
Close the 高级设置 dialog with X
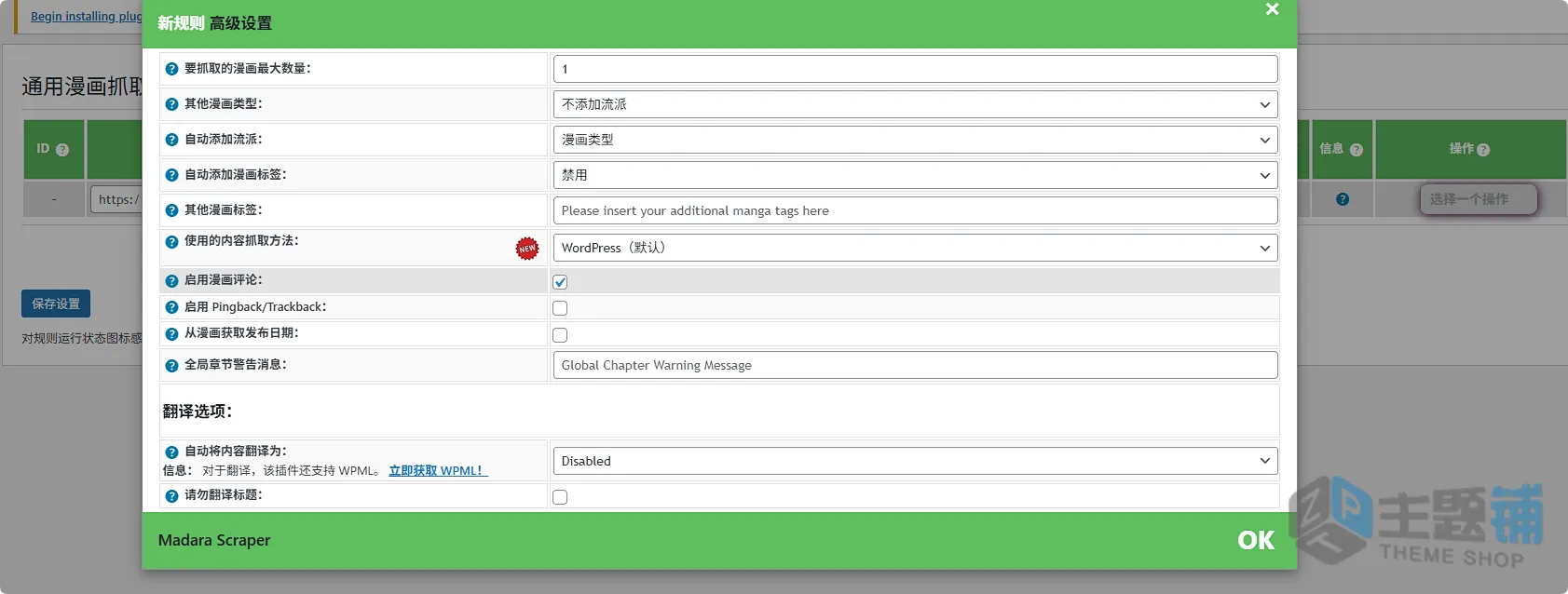point(1273,9)
